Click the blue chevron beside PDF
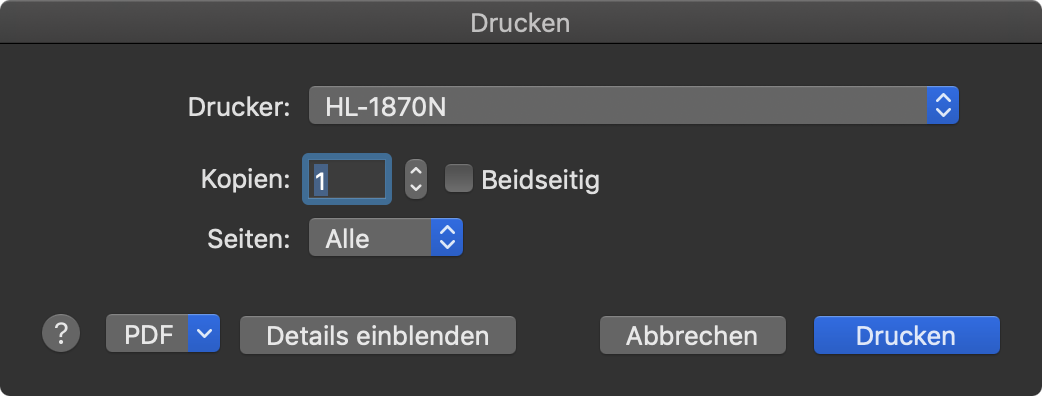The height and width of the screenshot is (396, 1042). (x=204, y=334)
